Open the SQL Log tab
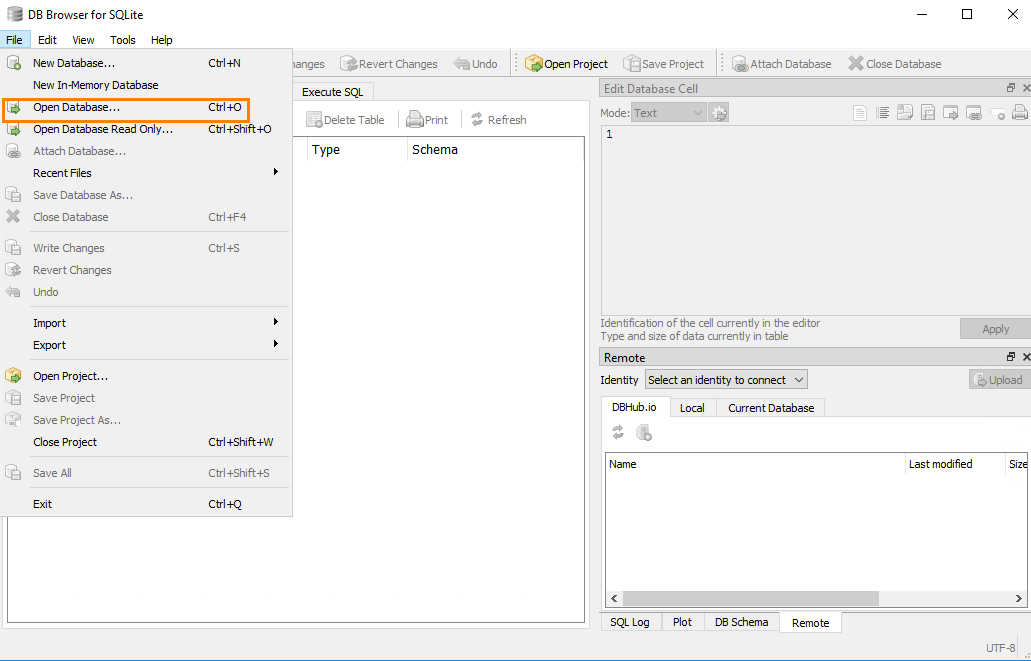Viewport: 1031px width, 661px height. pyautogui.click(x=630, y=622)
